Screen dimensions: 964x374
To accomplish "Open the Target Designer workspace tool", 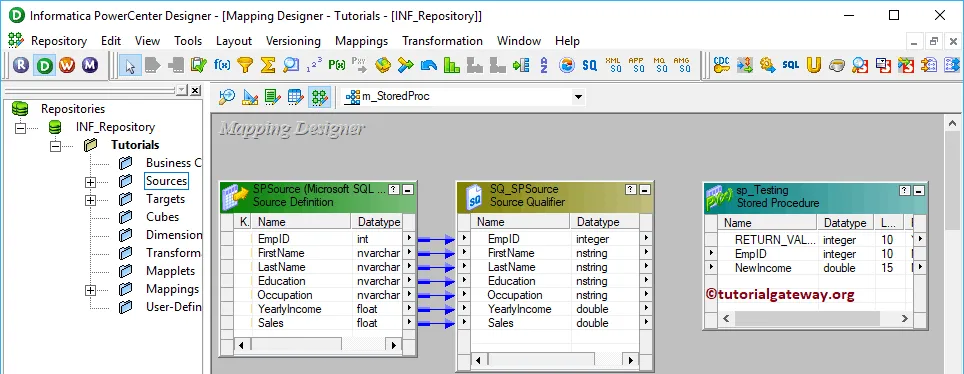I will click(x=250, y=97).
